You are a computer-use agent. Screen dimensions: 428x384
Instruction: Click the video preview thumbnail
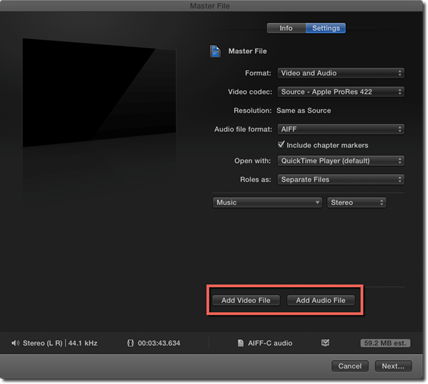[99, 93]
